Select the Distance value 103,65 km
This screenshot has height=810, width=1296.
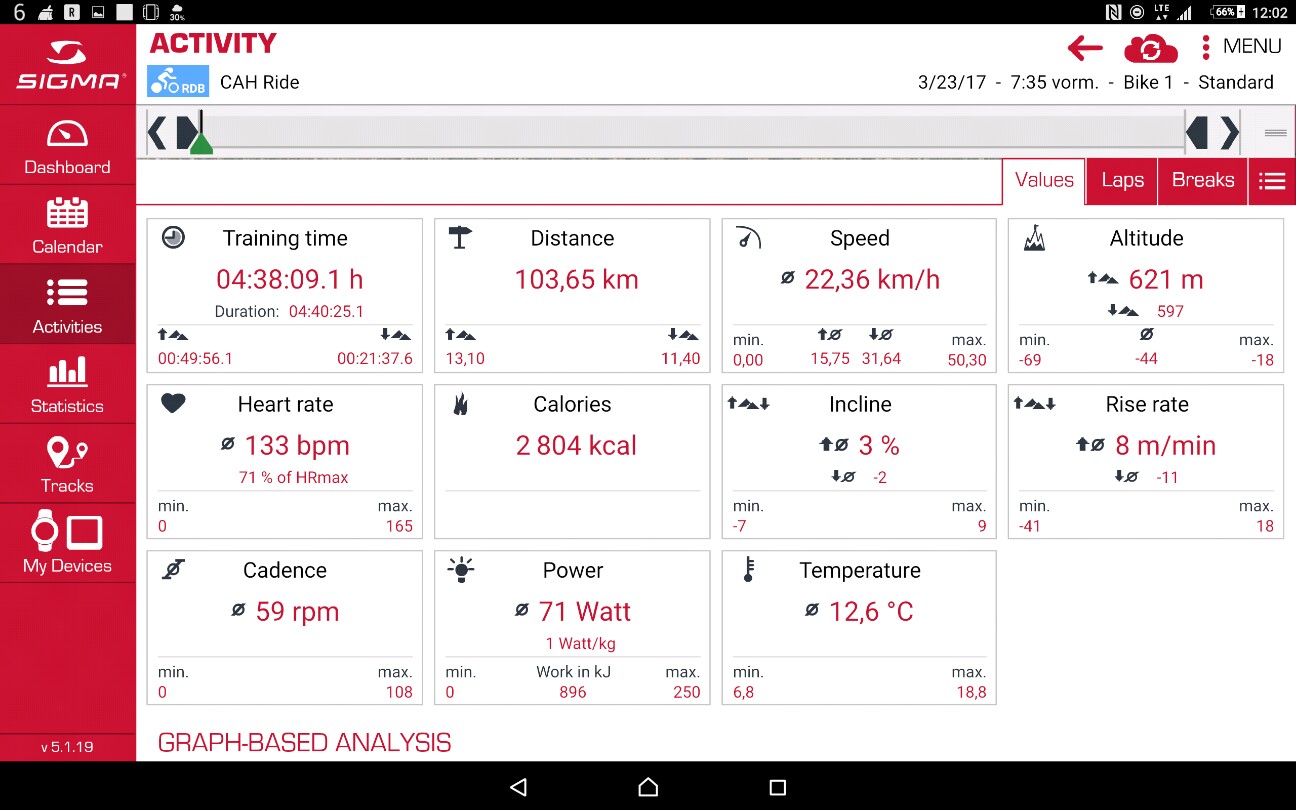tap(576, 279)
